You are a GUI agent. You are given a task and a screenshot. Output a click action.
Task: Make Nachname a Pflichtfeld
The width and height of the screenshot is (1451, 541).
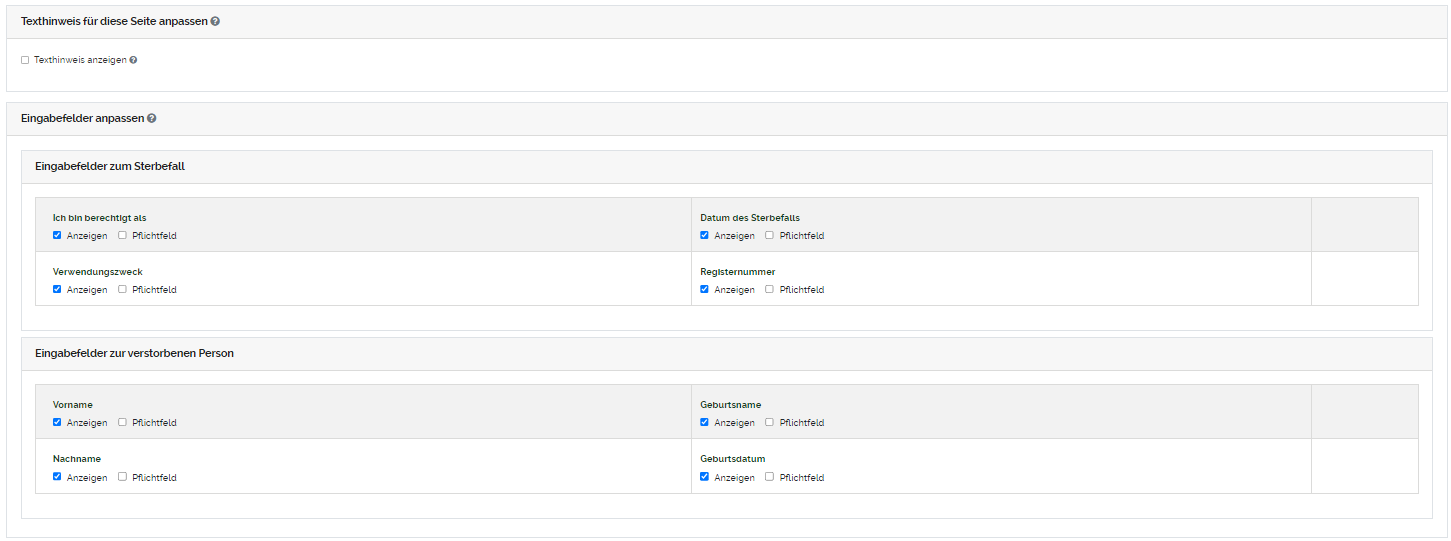click(122, 476)
